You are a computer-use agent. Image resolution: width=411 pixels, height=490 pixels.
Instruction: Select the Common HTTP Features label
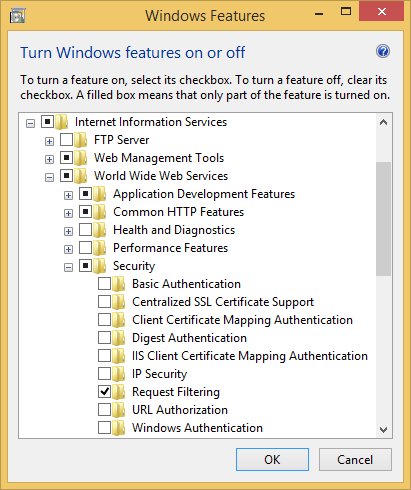point(179,212)
